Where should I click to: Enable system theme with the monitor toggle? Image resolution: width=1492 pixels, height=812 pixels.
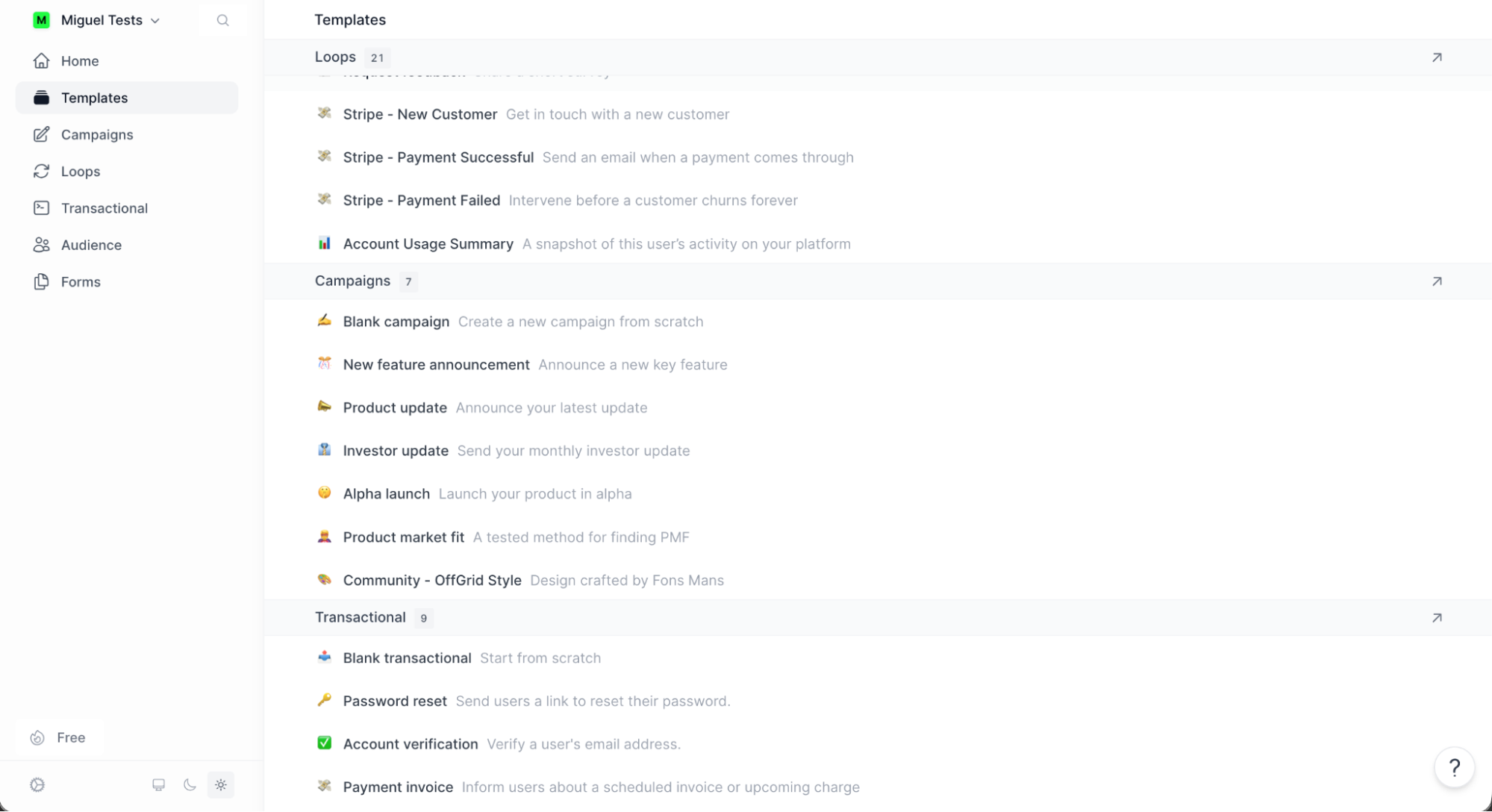tap(158, 784)
